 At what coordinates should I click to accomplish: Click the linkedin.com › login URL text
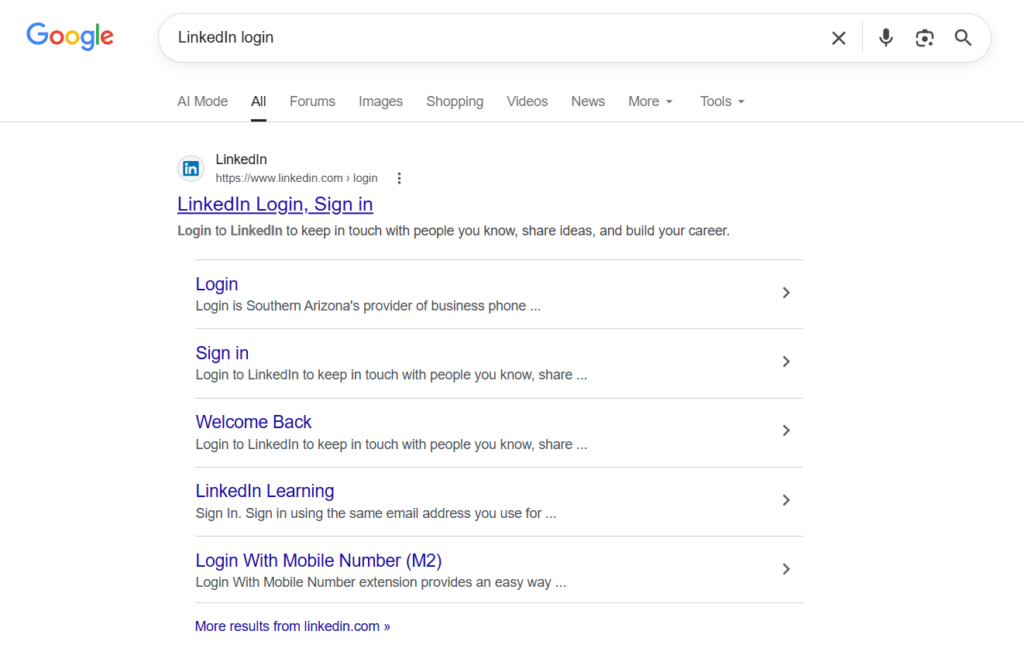click(296, 178)
